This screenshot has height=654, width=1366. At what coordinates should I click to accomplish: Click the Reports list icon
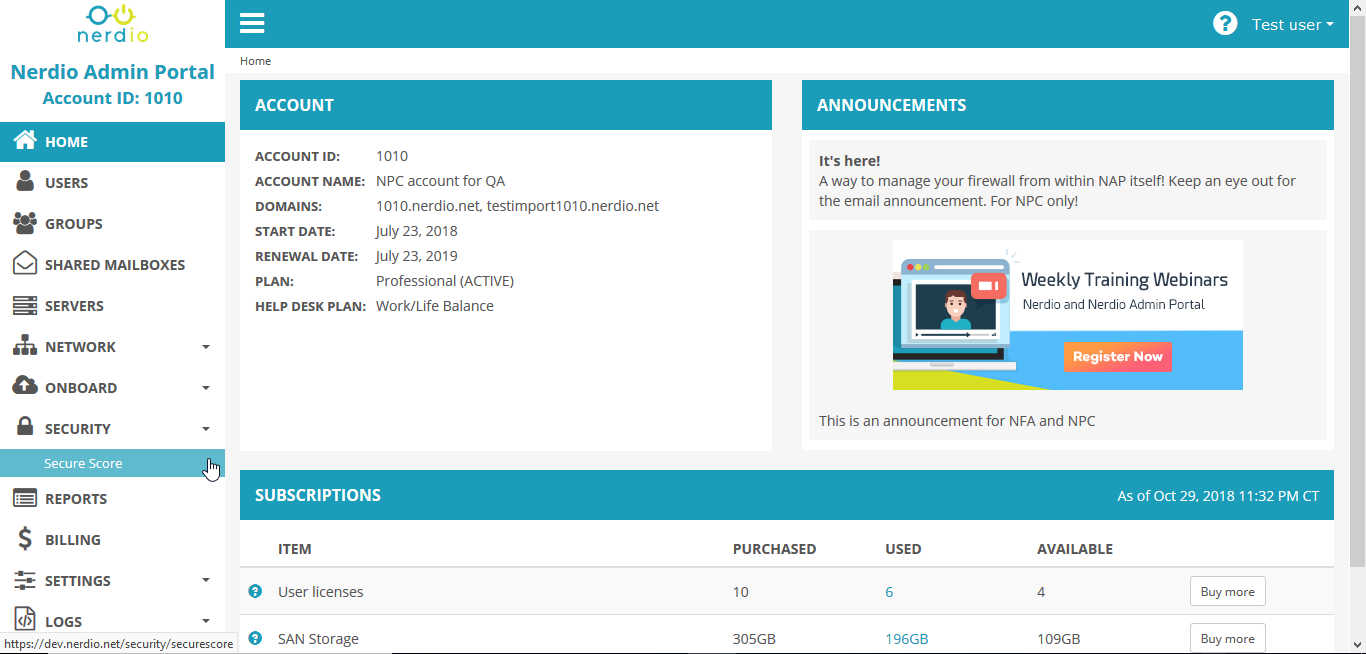pos(25,498)
